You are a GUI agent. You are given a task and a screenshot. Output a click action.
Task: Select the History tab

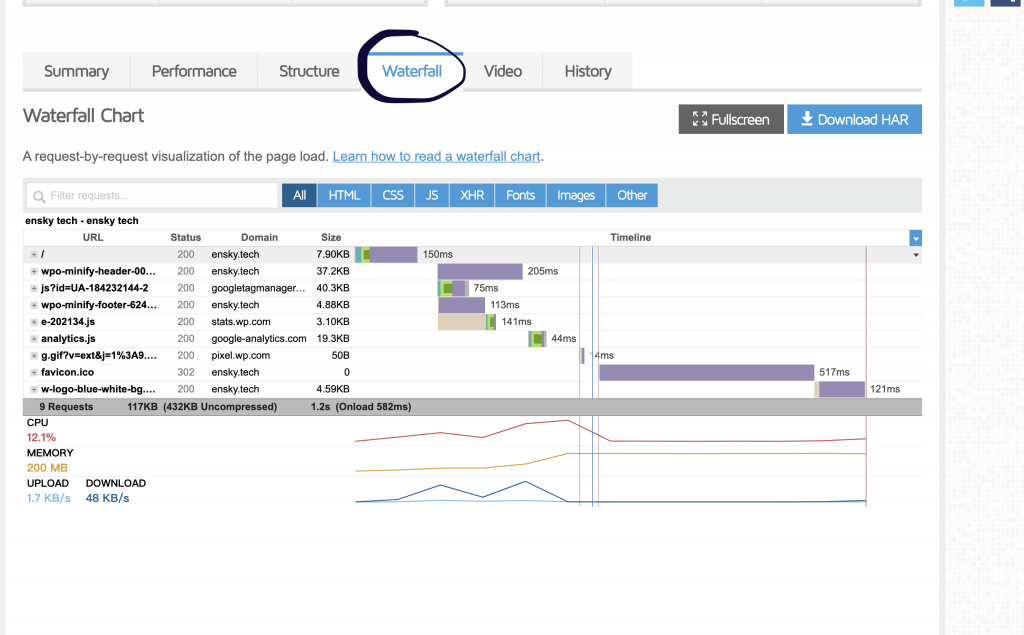(x=587, y=71)
